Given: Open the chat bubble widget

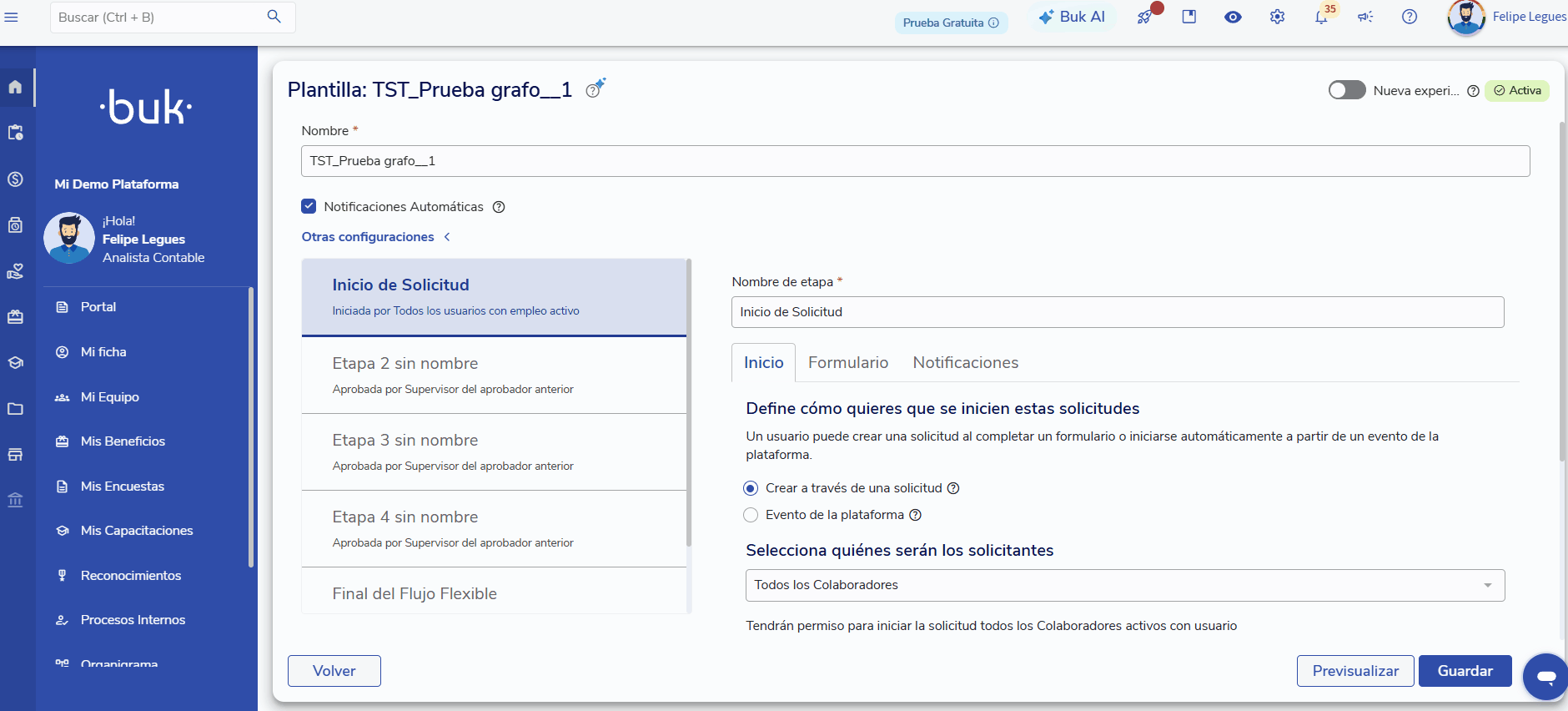Looking at the screenshot, I should (x=1546, y=677).
